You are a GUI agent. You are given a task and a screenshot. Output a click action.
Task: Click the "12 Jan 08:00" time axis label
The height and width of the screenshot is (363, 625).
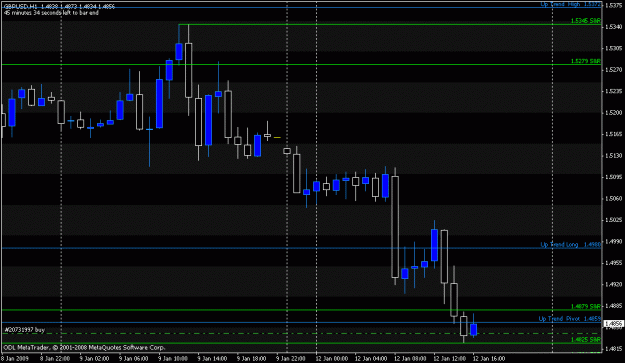pos(410,358)
